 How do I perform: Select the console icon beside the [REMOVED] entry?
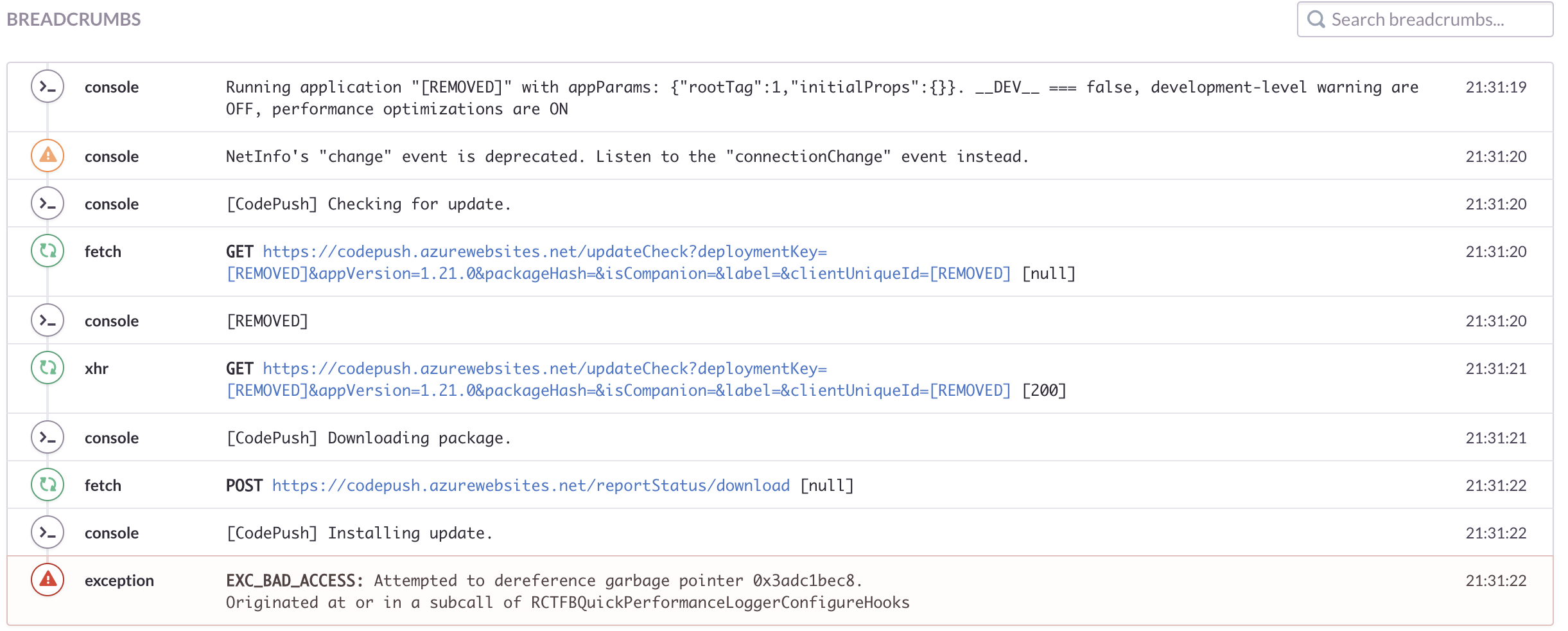(47, 320)
